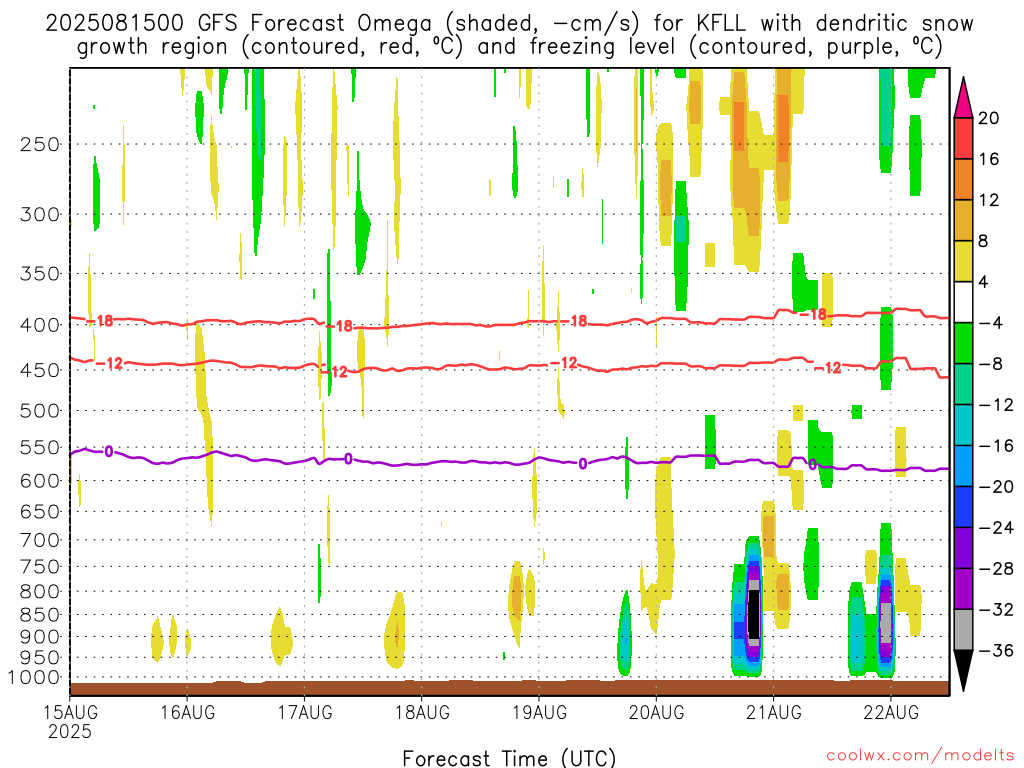Screen dimensions: 1024x768
Task: Click the -20 value on color scale
Action: 996,487
